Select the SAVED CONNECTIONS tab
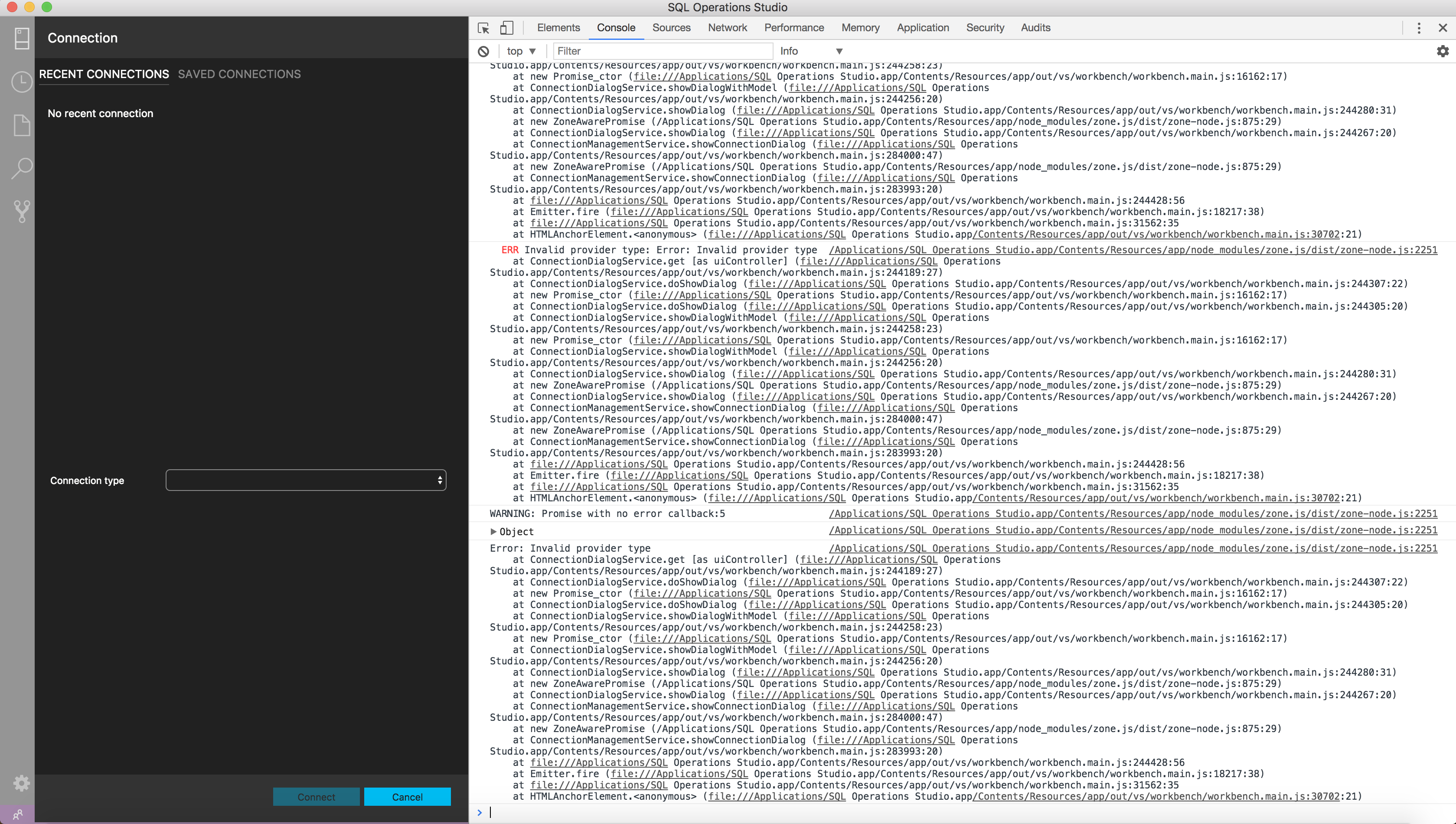This screenshot has width=1456, height=824. [239, 74]
